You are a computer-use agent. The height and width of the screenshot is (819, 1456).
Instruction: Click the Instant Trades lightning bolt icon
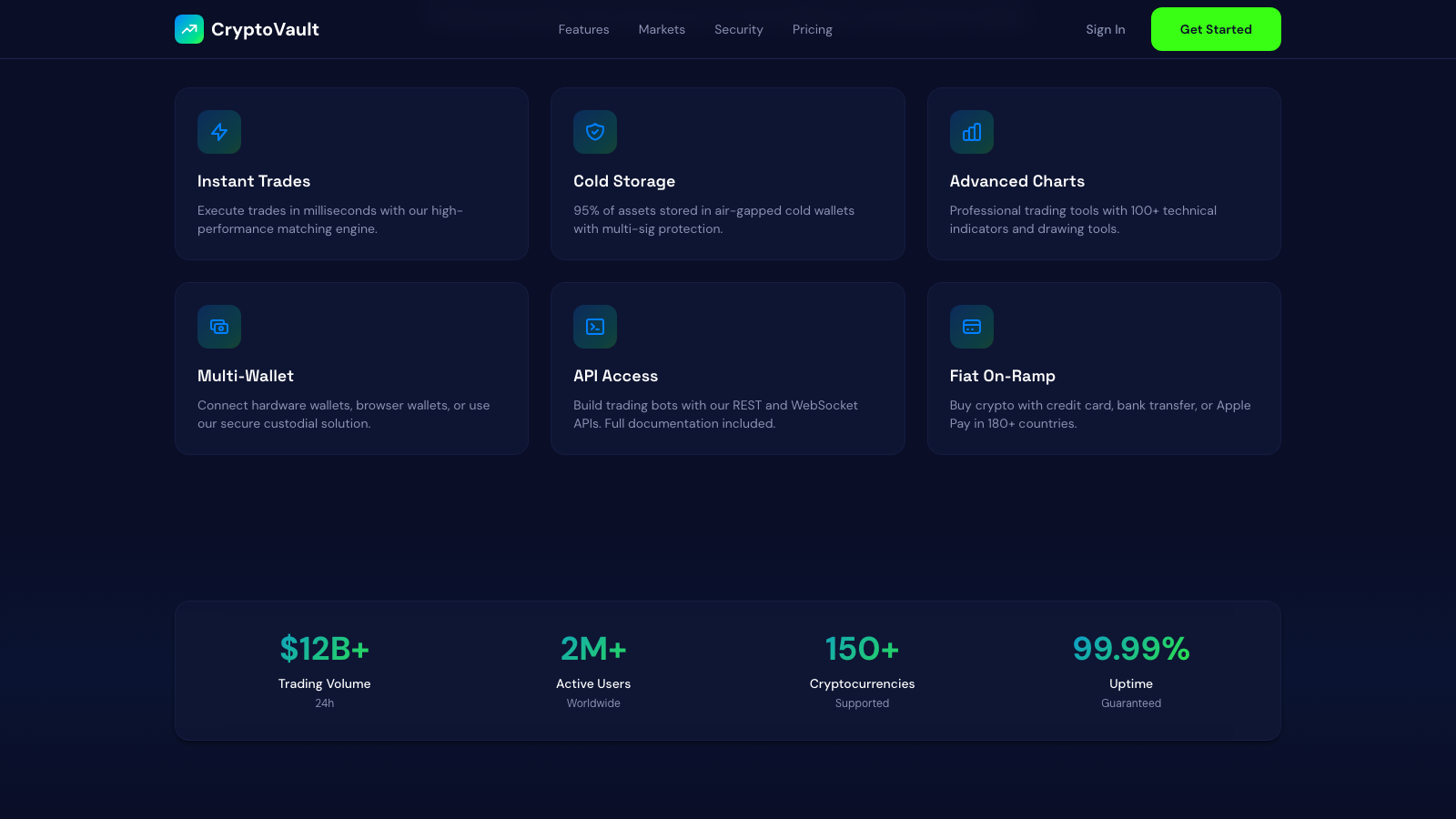point(219,132)
